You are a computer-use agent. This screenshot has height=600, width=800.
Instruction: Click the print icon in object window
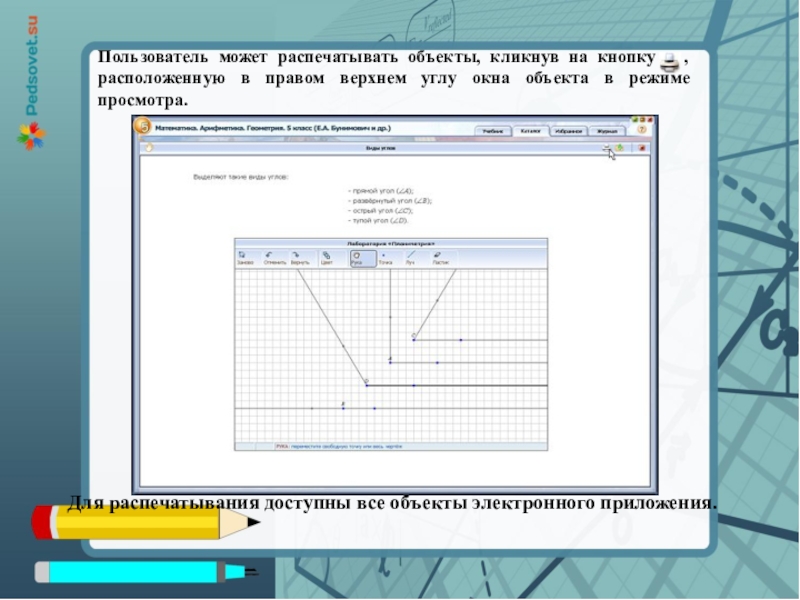point(607,148)
